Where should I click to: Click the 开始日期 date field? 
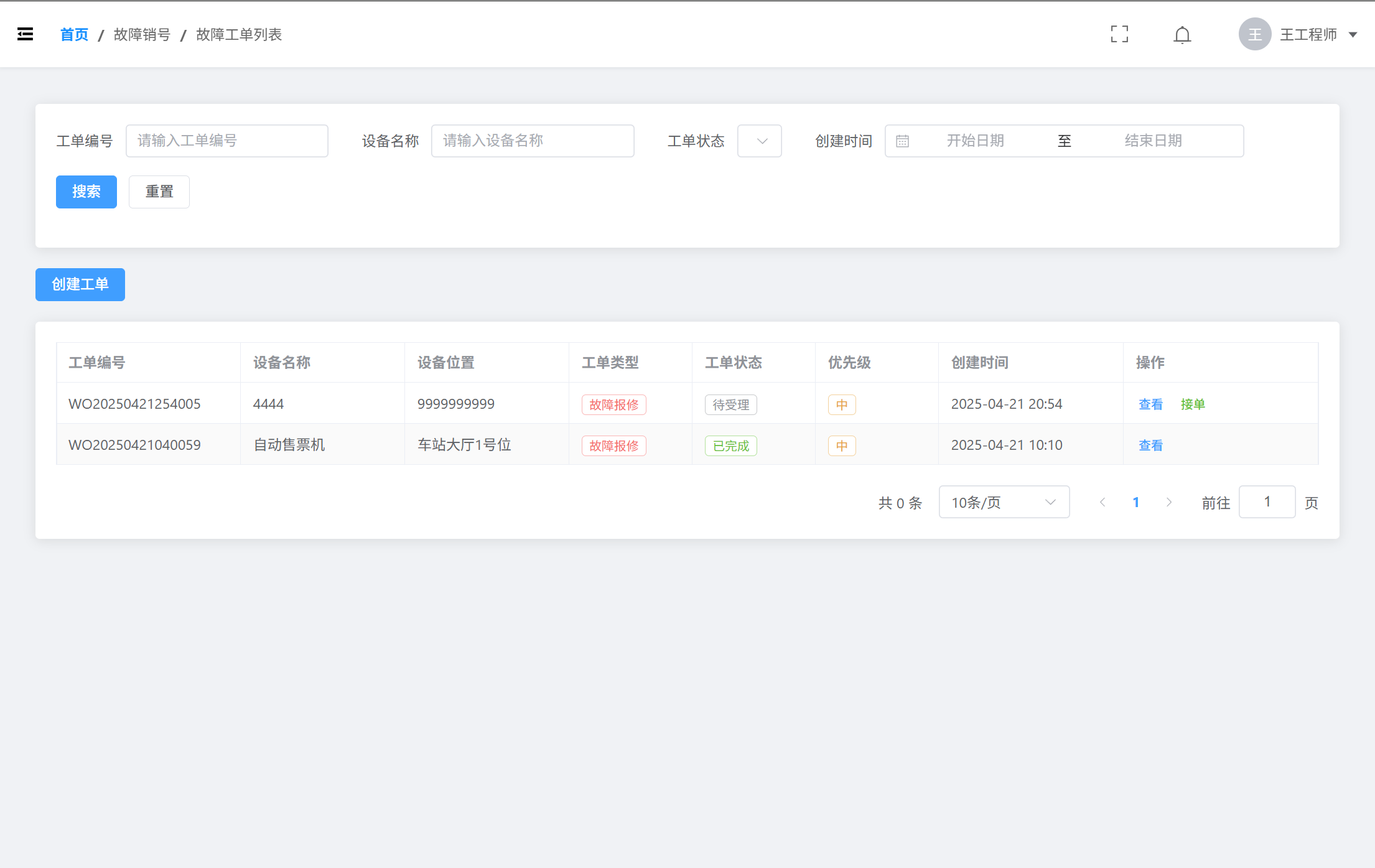pyautogui.click(x=975, y=141)
